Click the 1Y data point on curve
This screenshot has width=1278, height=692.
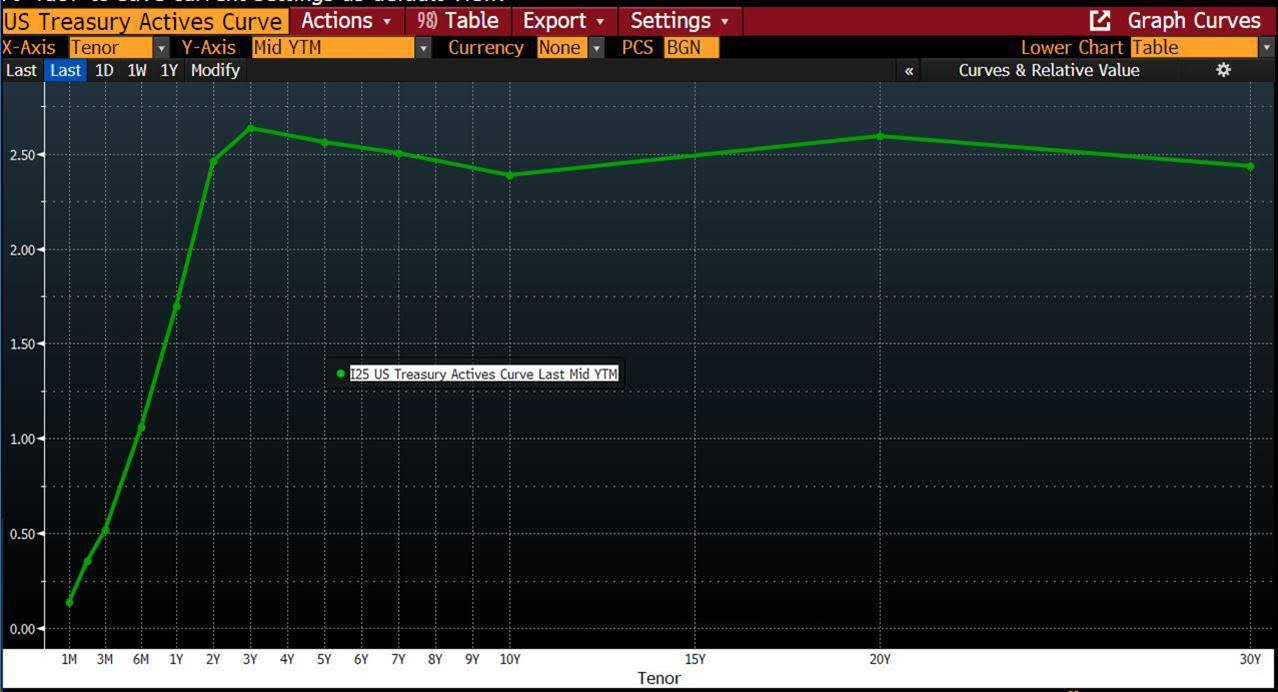[x=176, y=305]
